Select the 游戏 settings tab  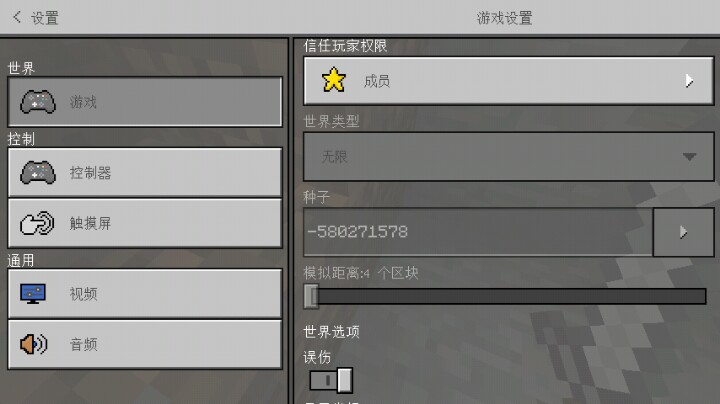click(145, 101)
